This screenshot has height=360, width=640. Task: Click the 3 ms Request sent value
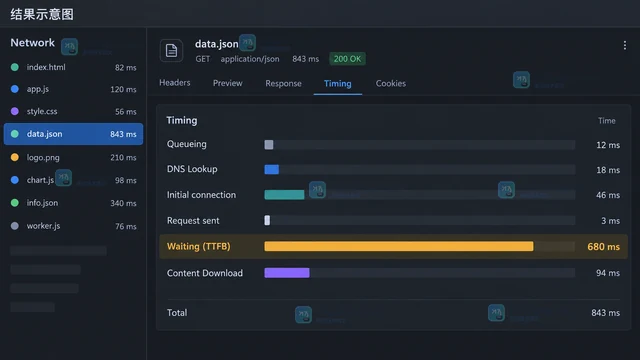click(610, 221)
